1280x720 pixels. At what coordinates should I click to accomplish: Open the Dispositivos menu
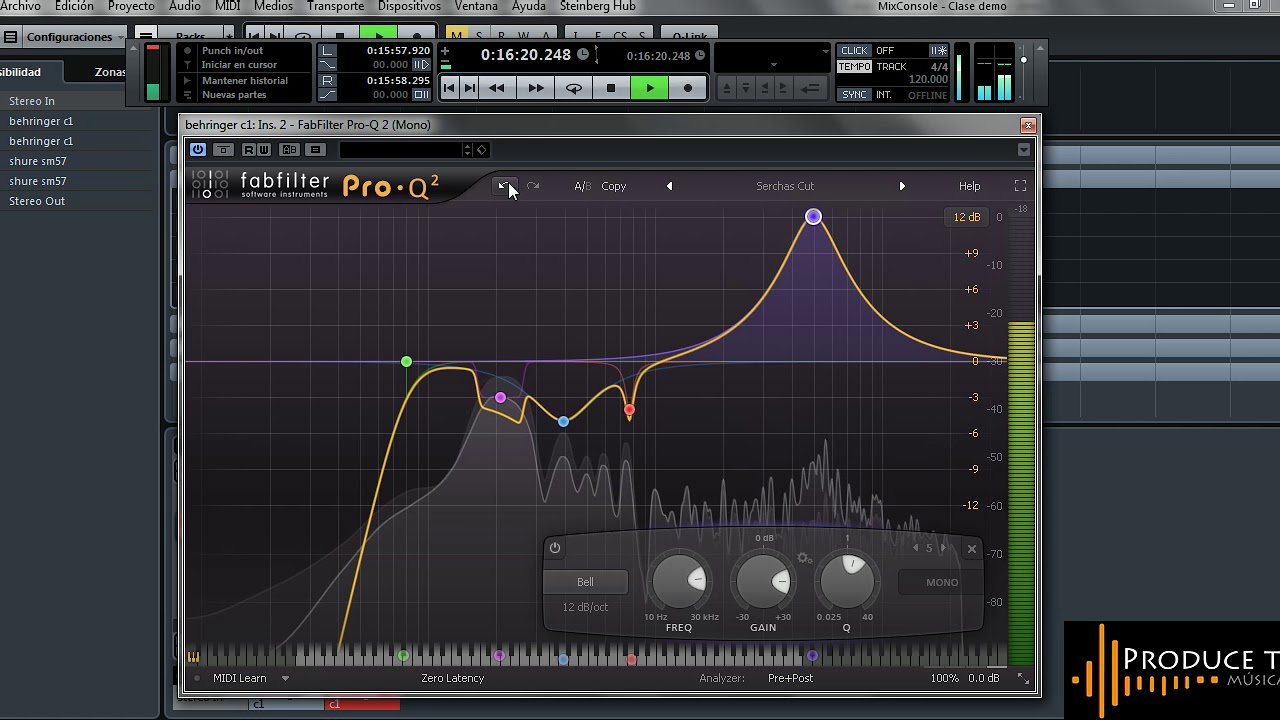click(x=409, y=6)
